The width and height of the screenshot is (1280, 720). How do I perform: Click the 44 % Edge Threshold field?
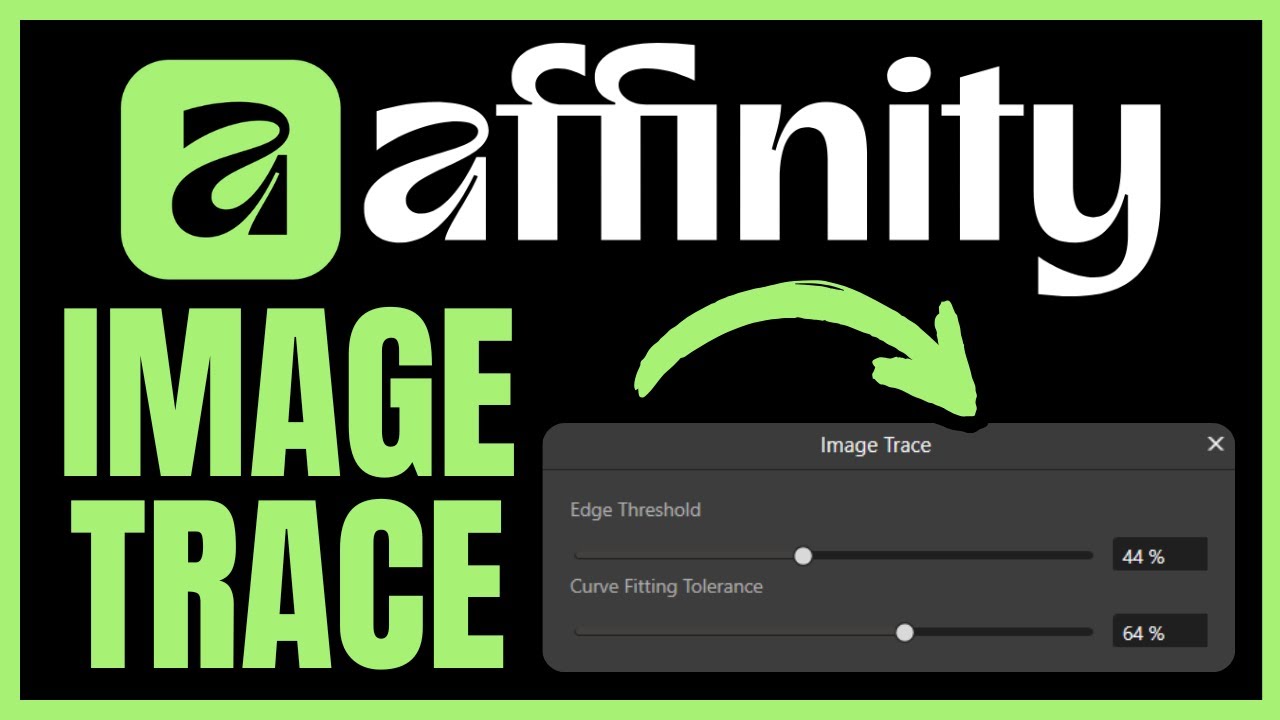[1160, 555]
